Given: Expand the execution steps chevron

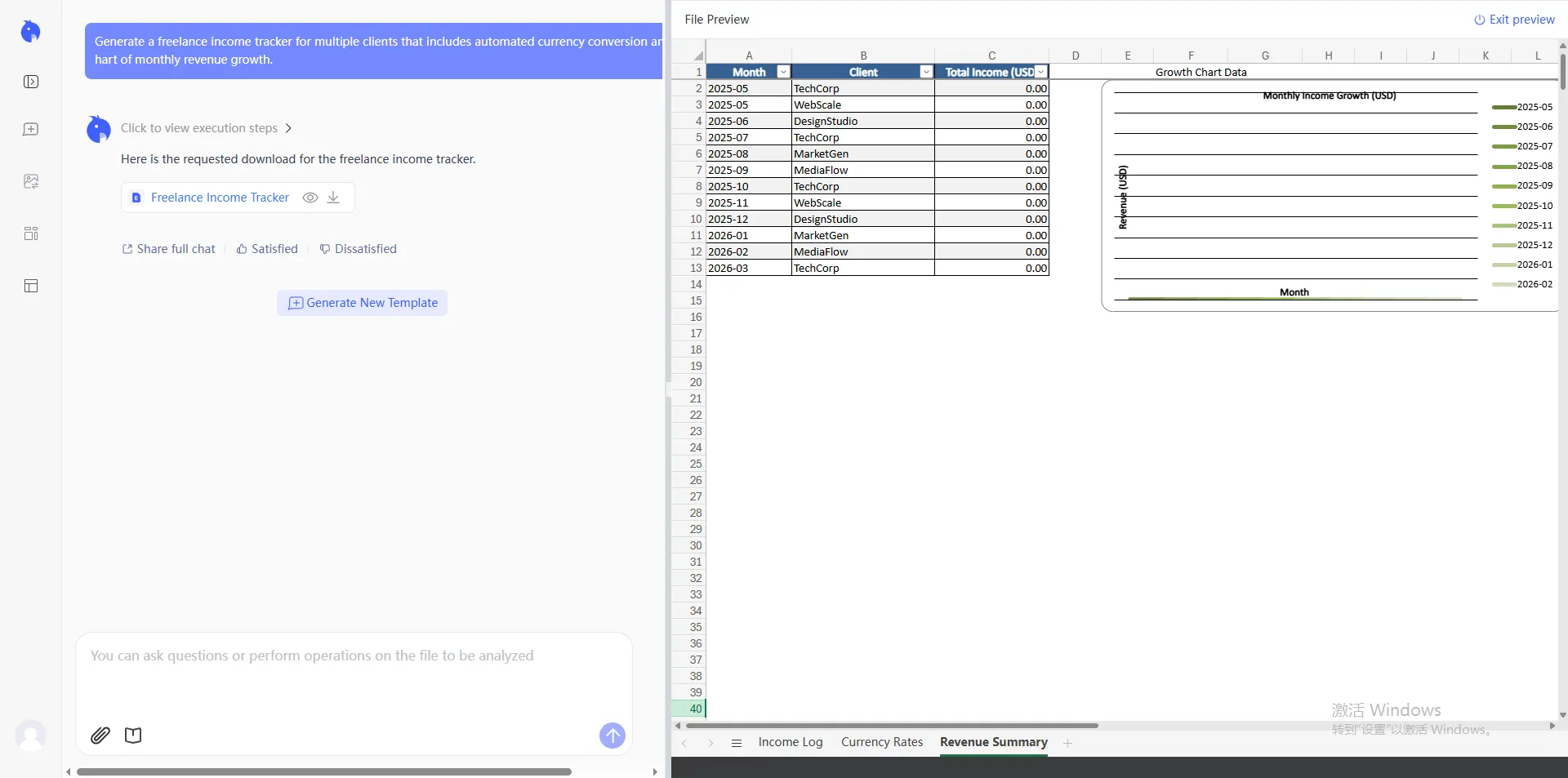Looking at the screenshot, I should coord(287,128).
